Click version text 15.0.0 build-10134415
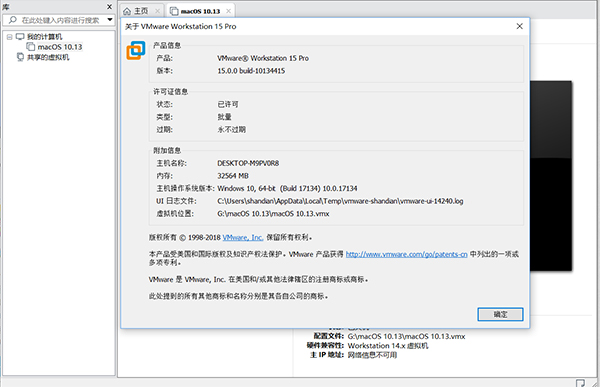 coord(251,71)
